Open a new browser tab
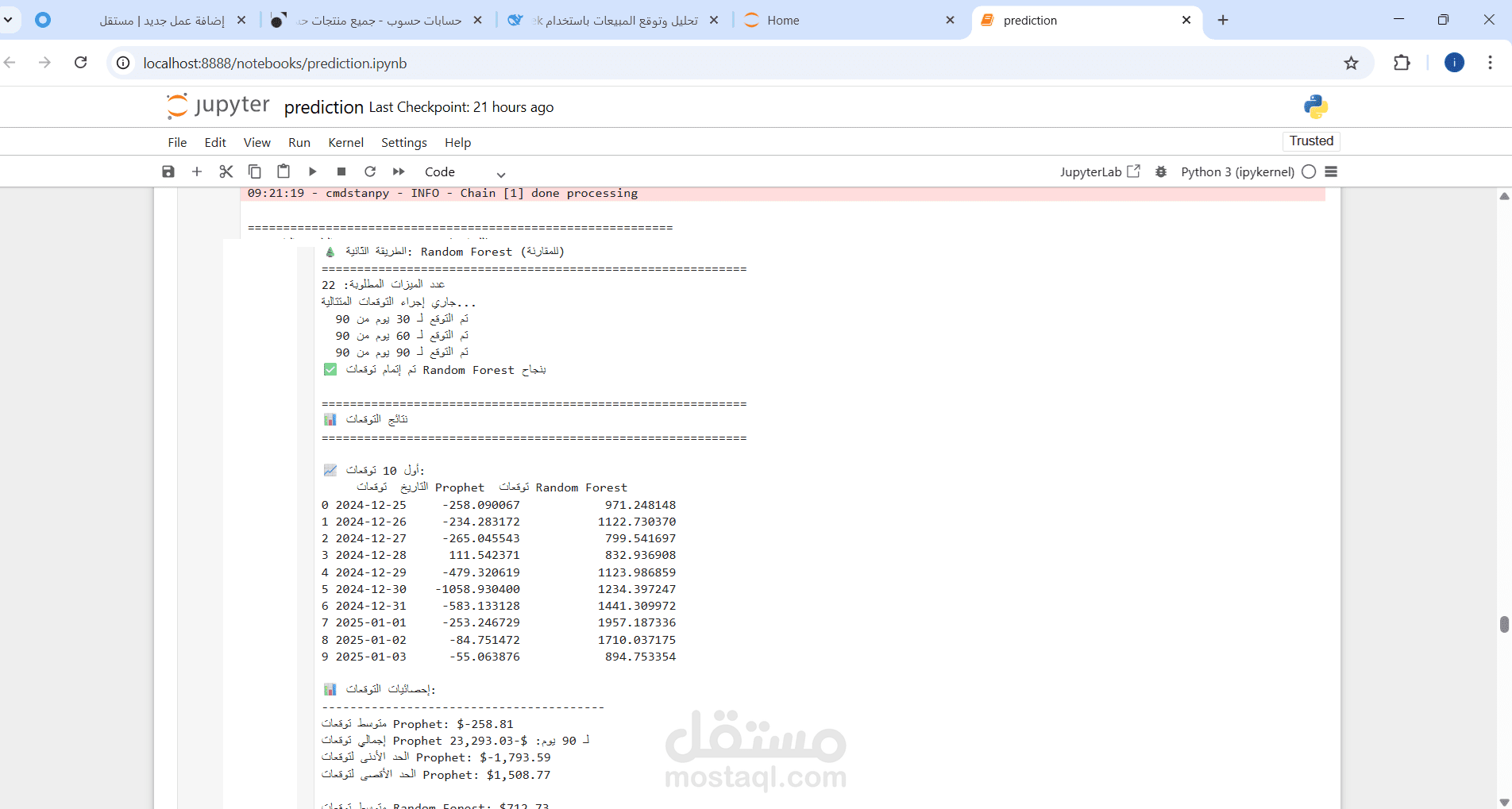The height and width of the screenshot is (809, 1512). [1223, 21]
